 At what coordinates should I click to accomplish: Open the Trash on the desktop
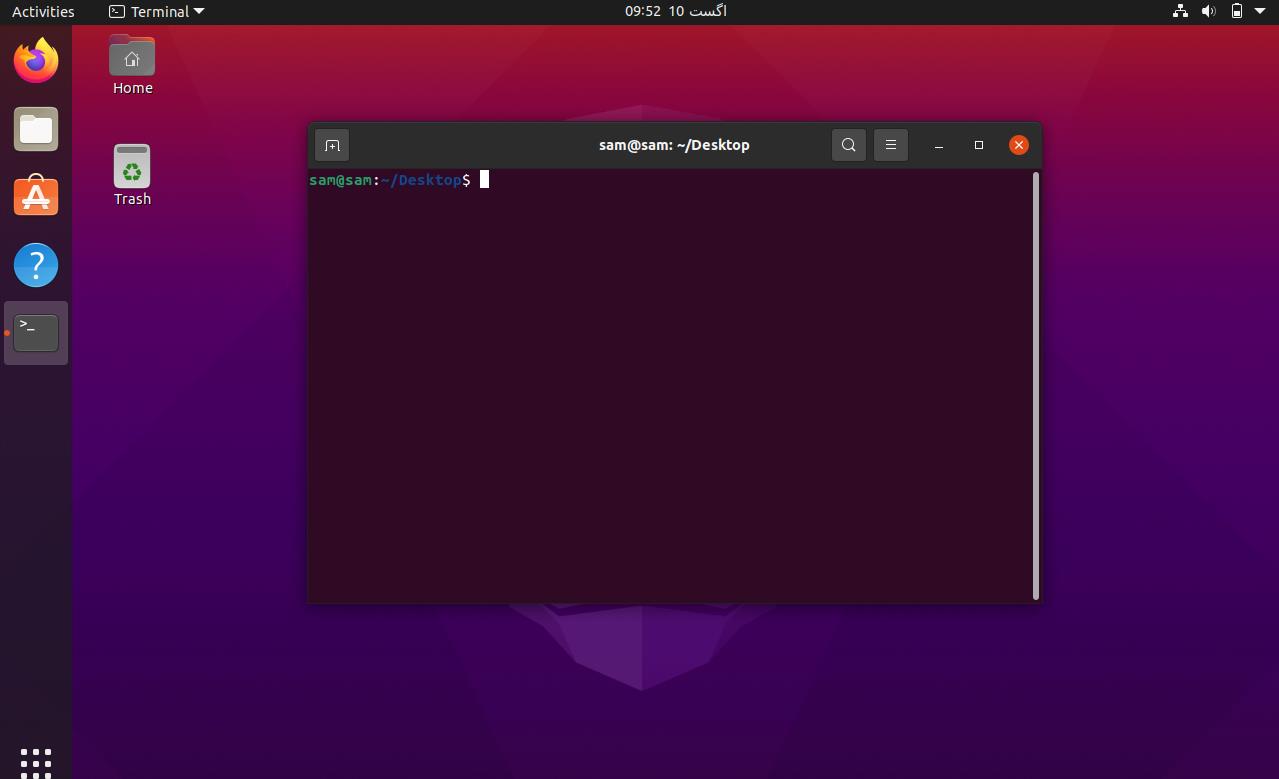[132, 166]
